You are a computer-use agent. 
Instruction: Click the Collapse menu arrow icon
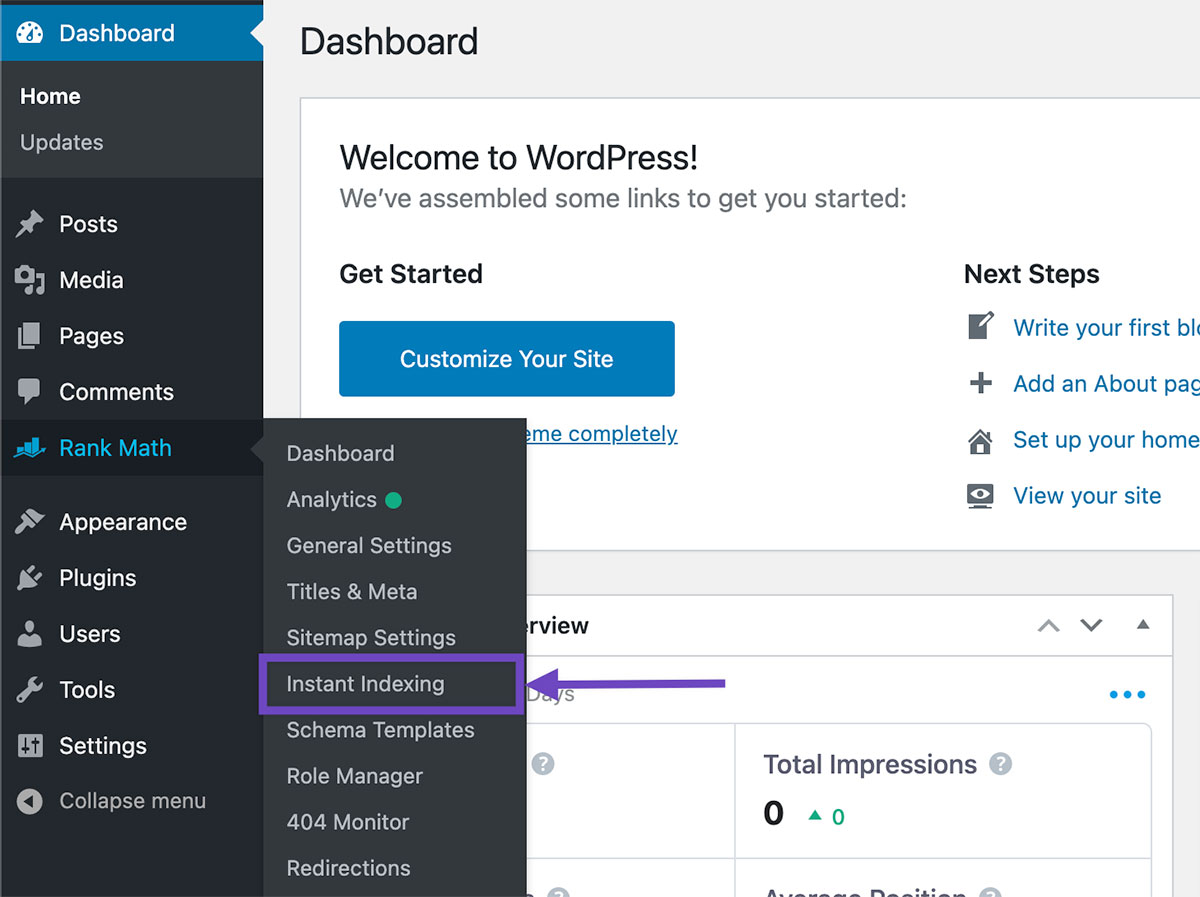point(30,801)
